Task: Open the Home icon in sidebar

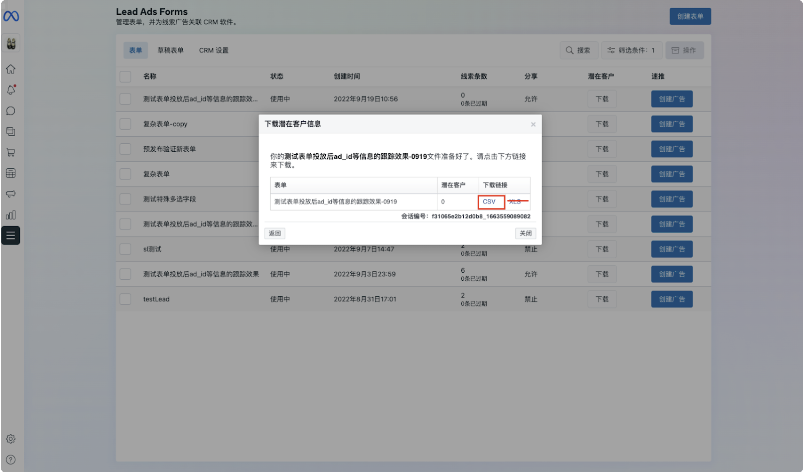Action: pos(11,70)
